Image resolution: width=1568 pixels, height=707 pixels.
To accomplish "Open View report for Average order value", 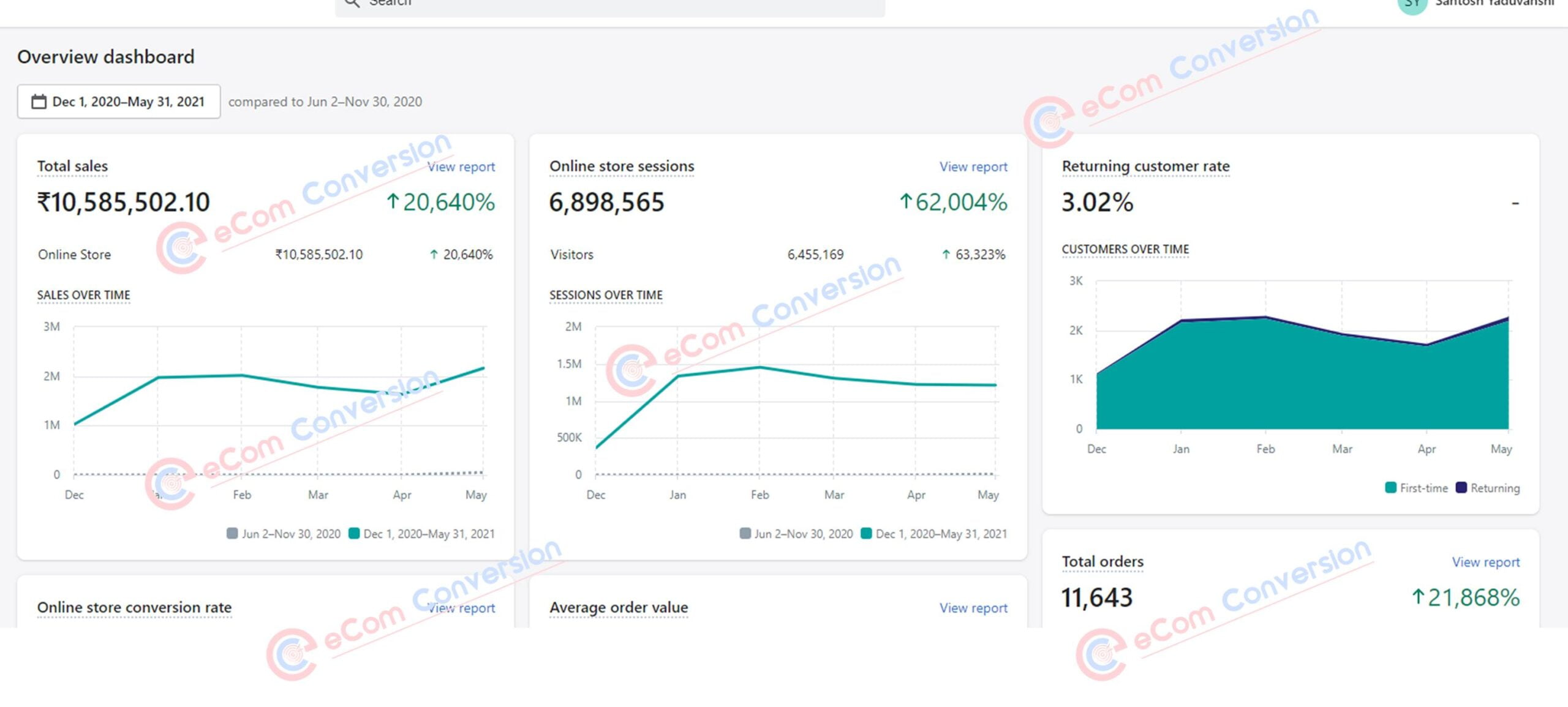I will [973, 608].
